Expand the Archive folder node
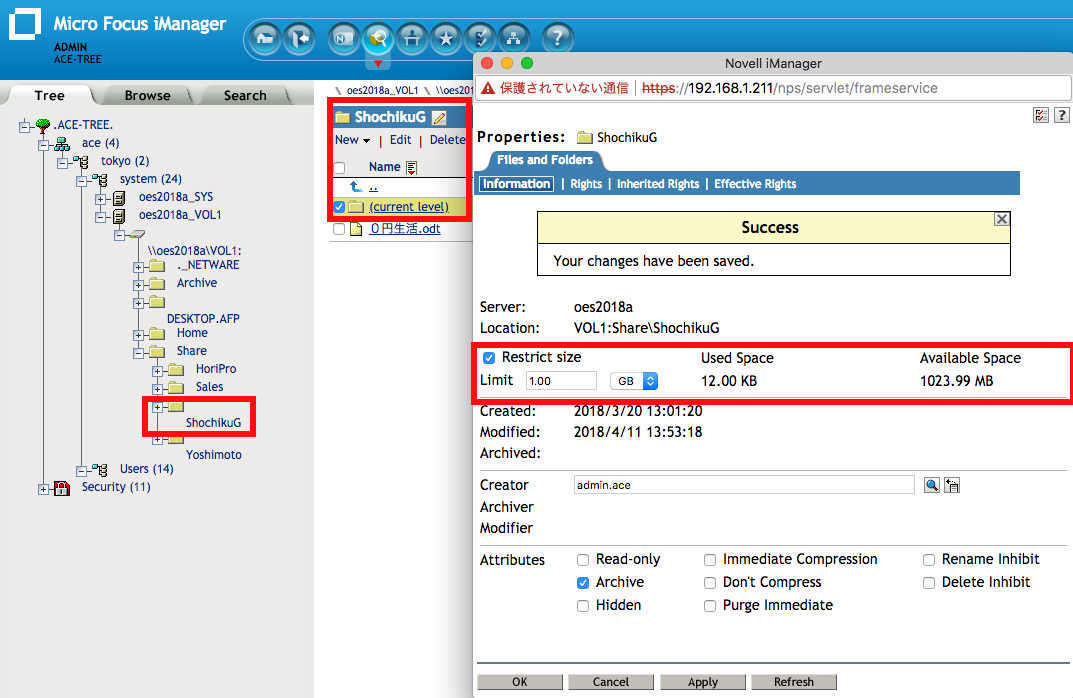Viewport: 1073px width, 698px height. (x=138, y=285)
